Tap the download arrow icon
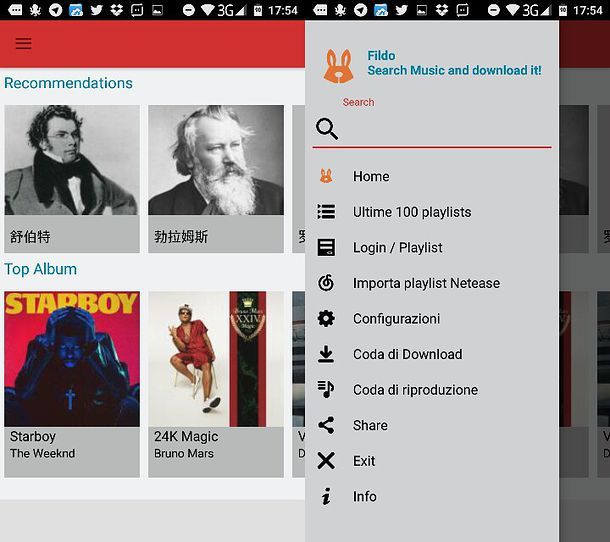Screen dimensions: 610x542 pos(326,354)
